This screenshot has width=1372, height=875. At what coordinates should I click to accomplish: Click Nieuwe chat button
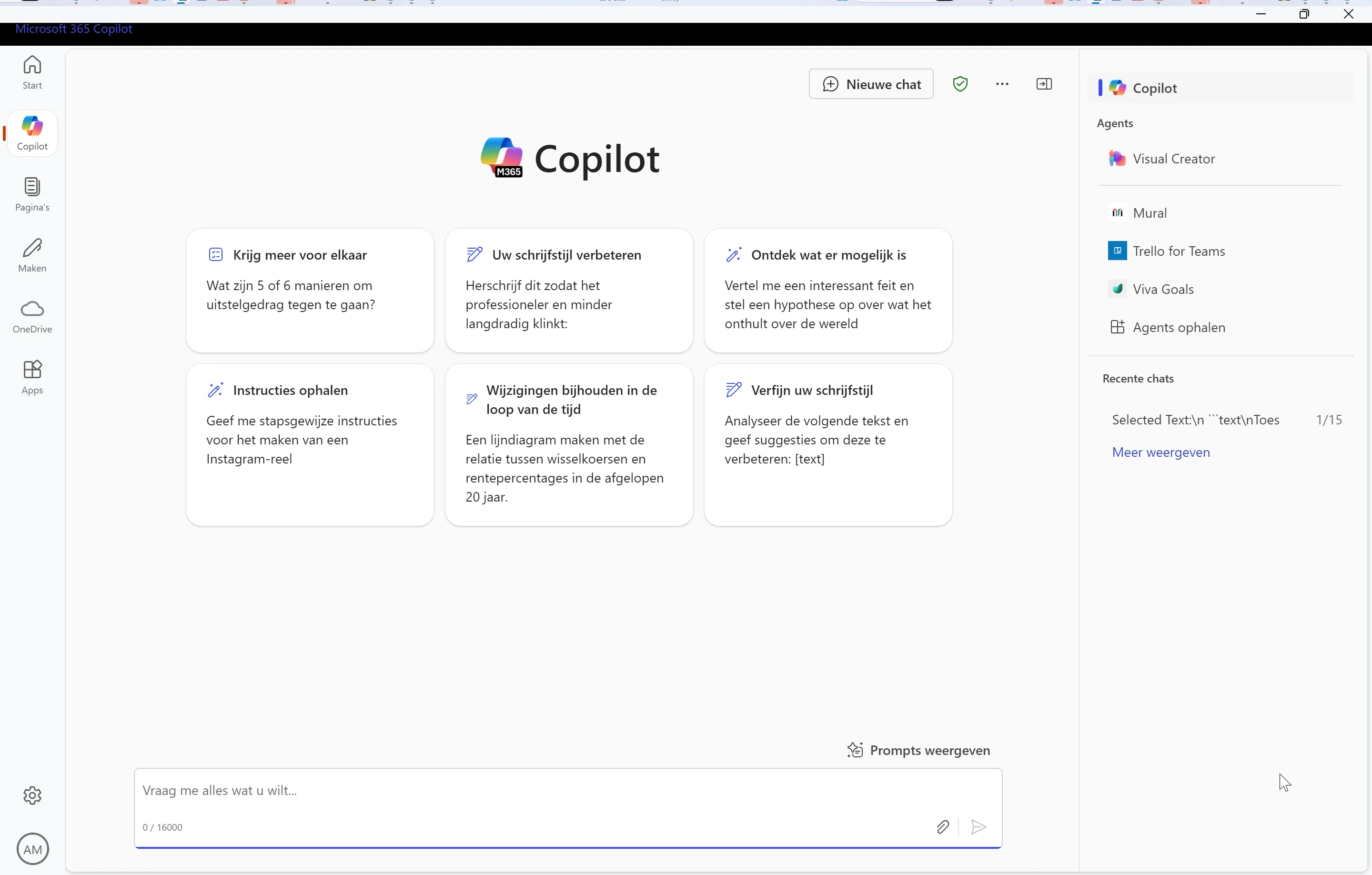871,84
